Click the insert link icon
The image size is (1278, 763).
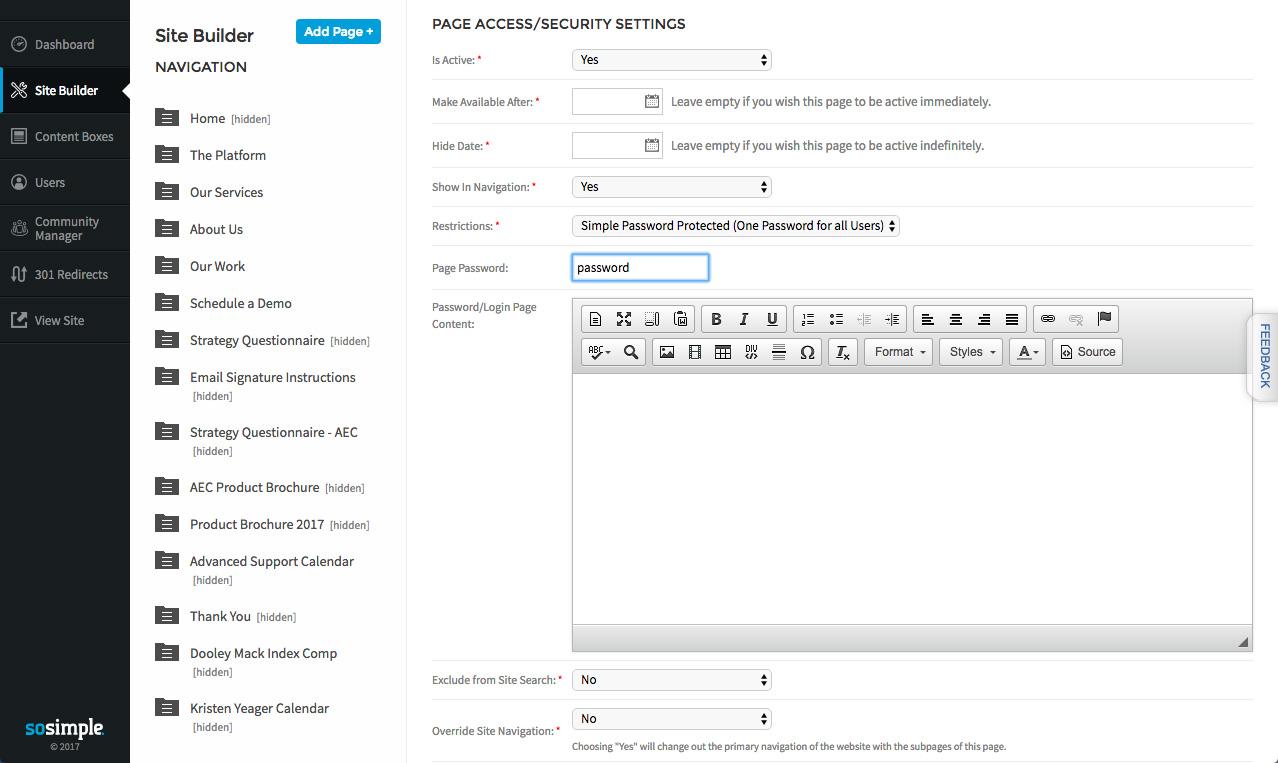(1048, 319)
